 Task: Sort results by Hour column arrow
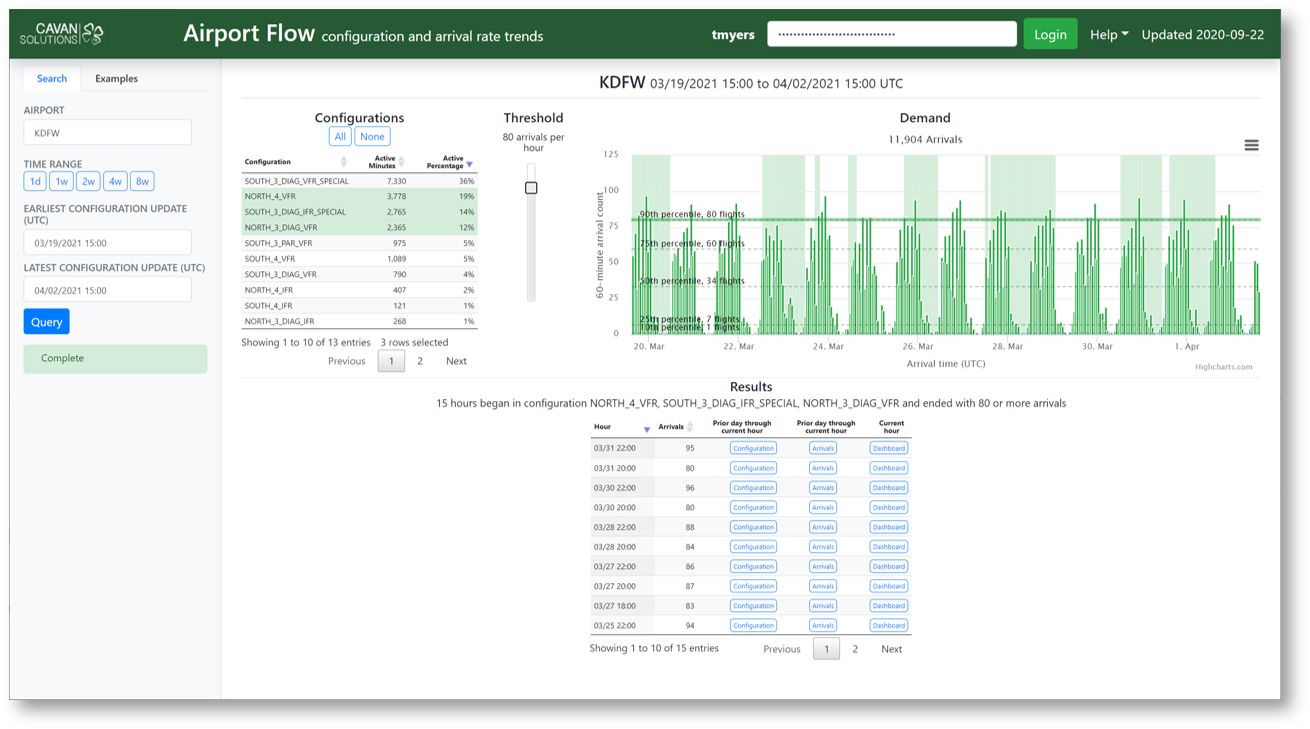pyautogui.click(x=646, y=428)
